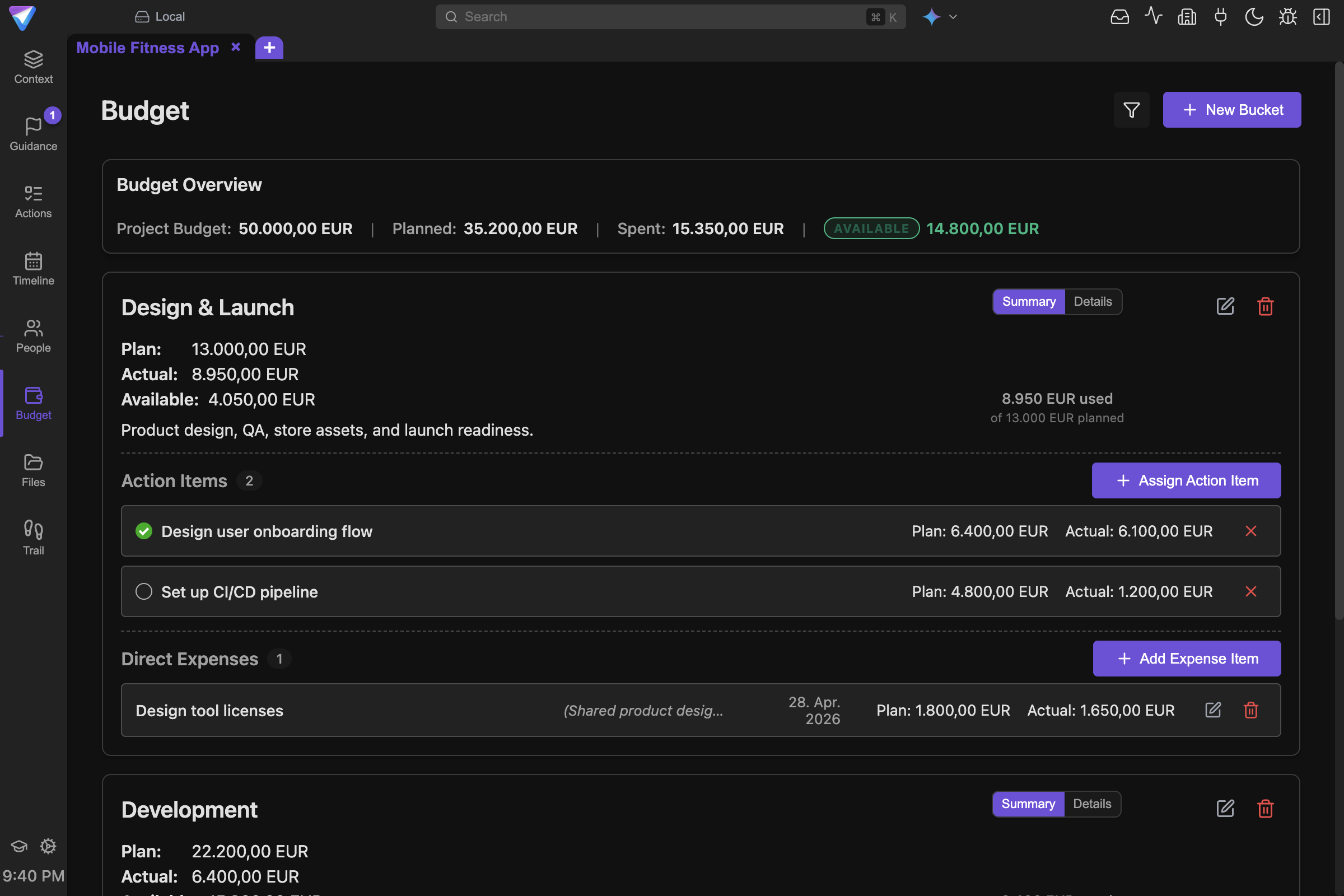The image size is (1344, 896).
Task: Open the inbox tray icon
Action: (1119, 17)
